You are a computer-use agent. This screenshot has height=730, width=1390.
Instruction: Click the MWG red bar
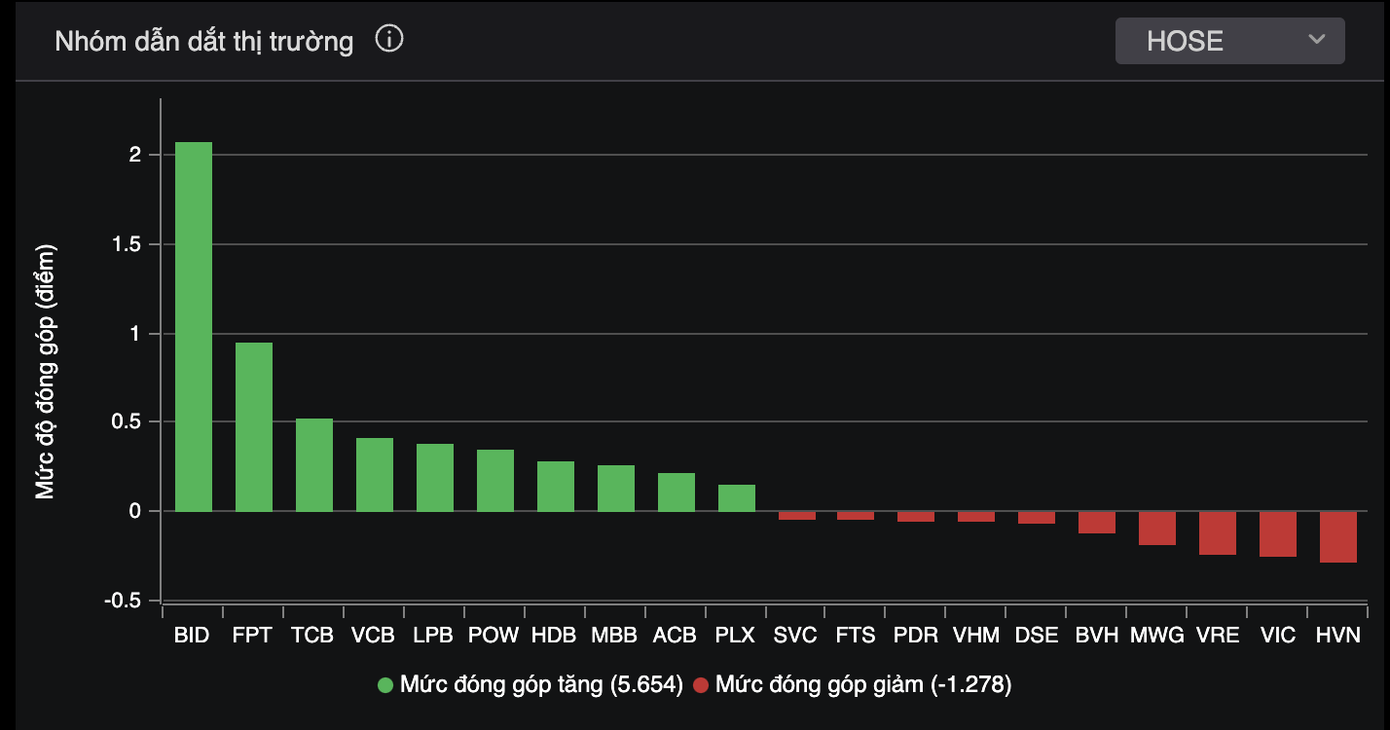point(1157,528)
